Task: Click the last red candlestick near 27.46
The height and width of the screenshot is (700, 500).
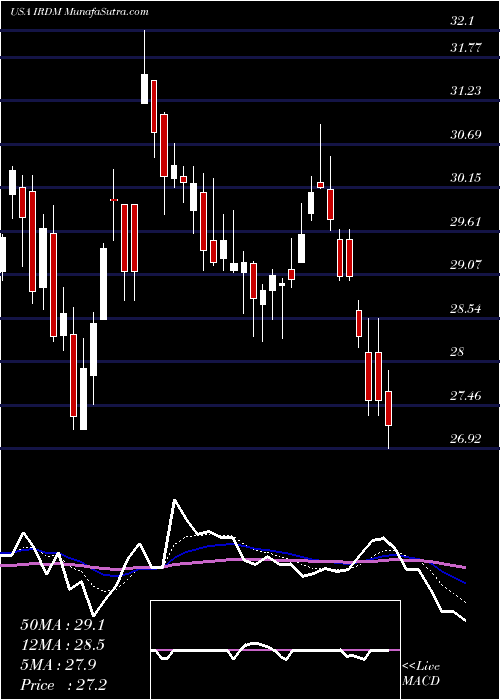Action: (x=388, y=408)
